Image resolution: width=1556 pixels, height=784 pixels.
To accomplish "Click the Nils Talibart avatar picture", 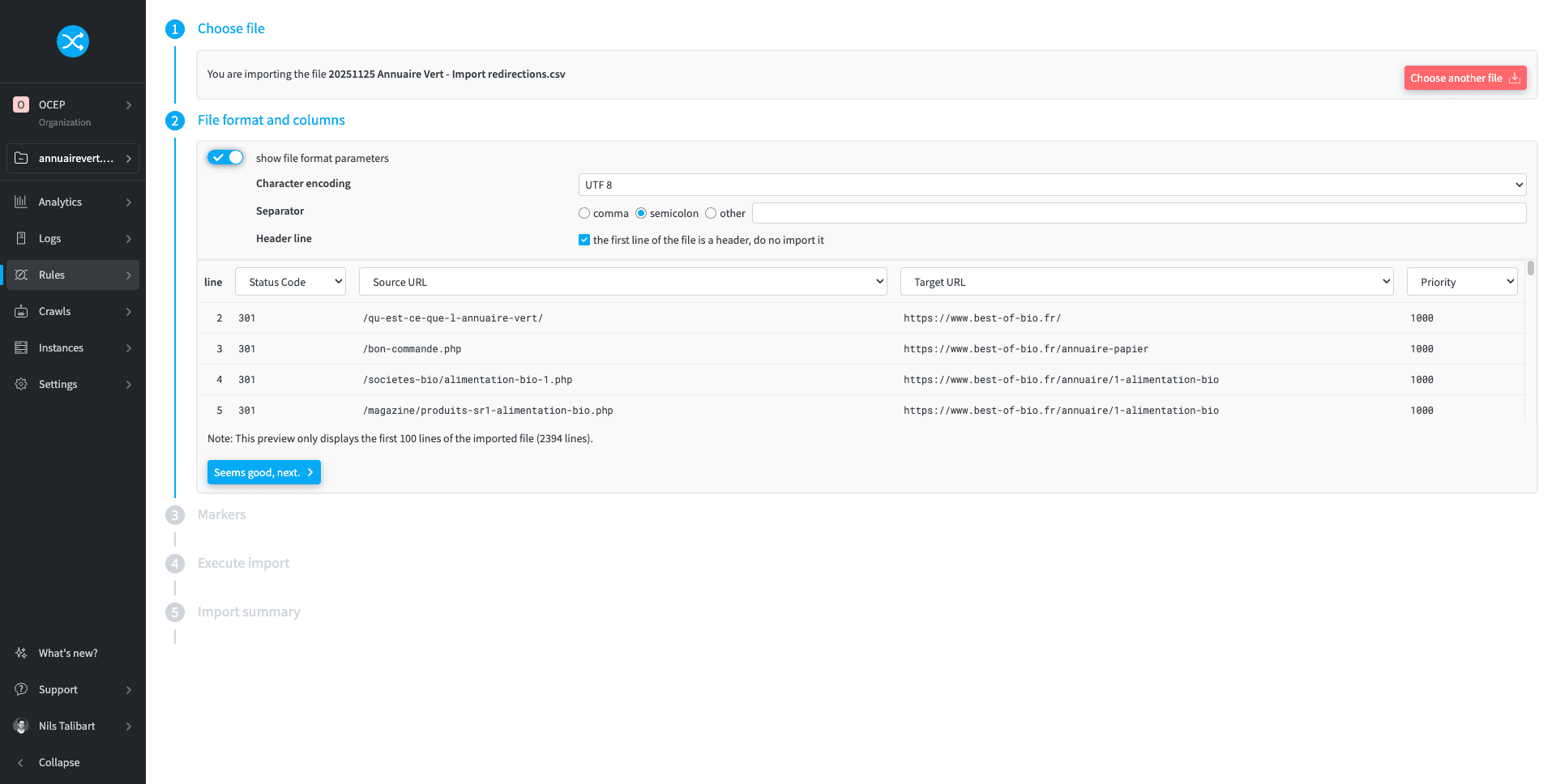I will [21, 726].
